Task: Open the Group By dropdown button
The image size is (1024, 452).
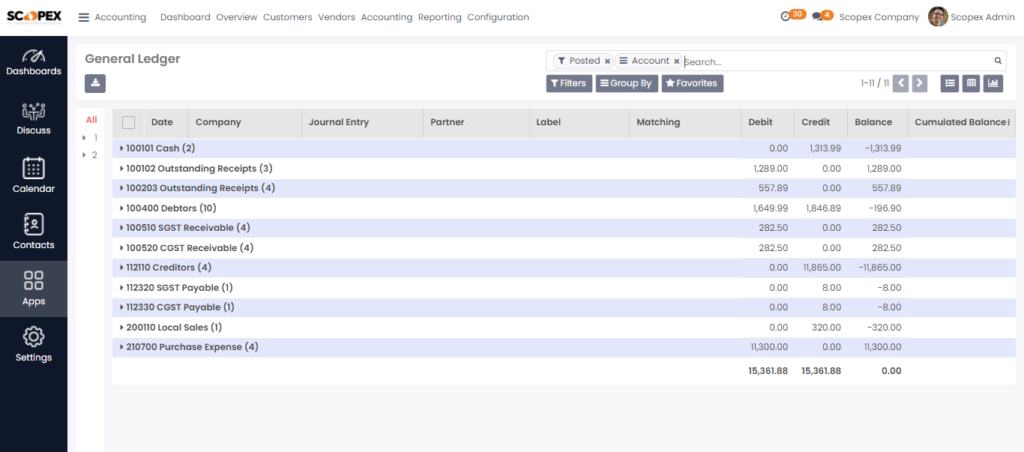Action: tap(626, 84)
